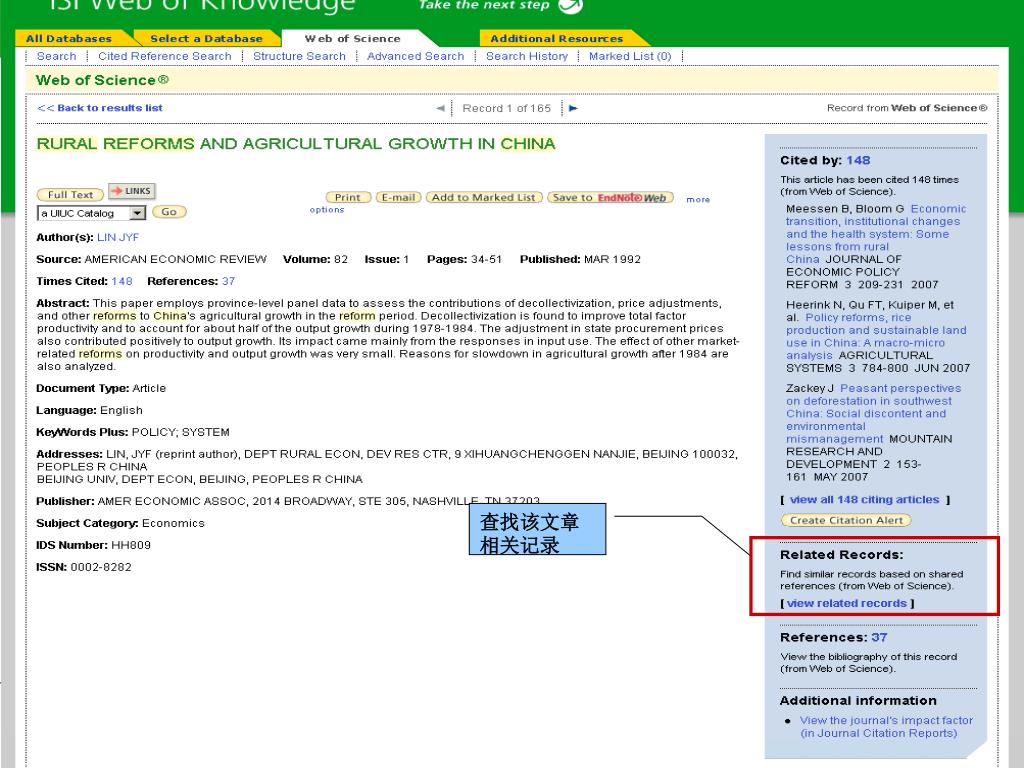Click author link LIN JYF
Screen dimensions: 1024x768
pos(118,237)
